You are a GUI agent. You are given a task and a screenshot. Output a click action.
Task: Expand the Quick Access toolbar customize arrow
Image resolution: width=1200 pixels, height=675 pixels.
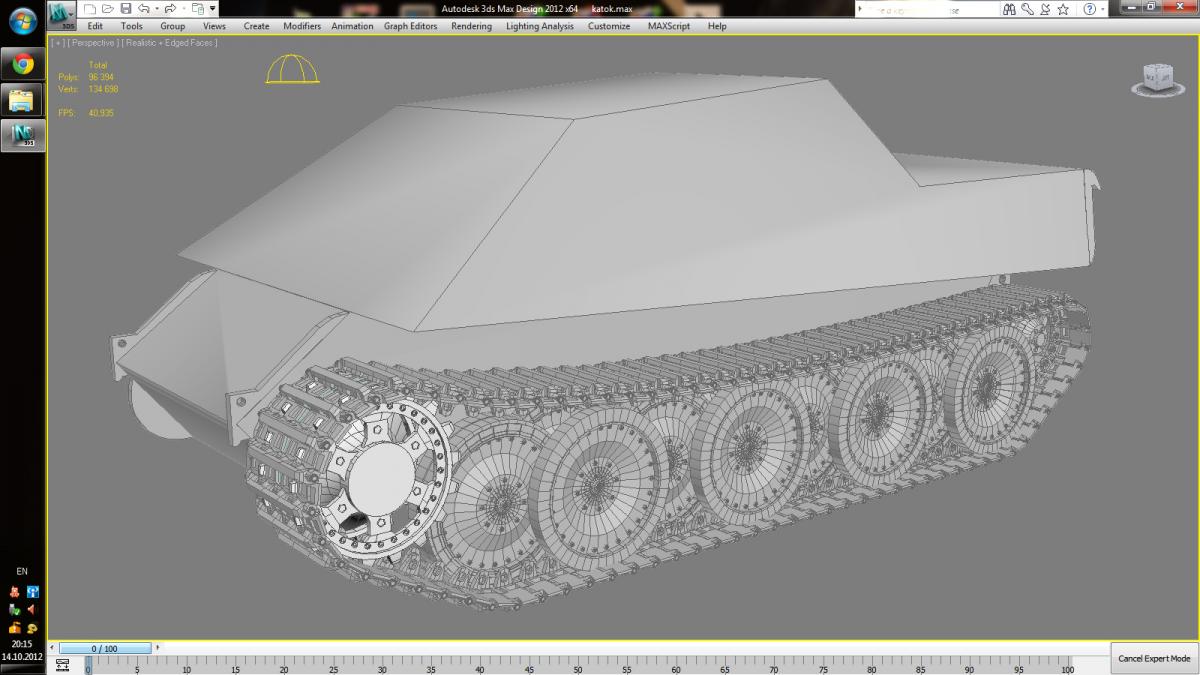point(213,9)
